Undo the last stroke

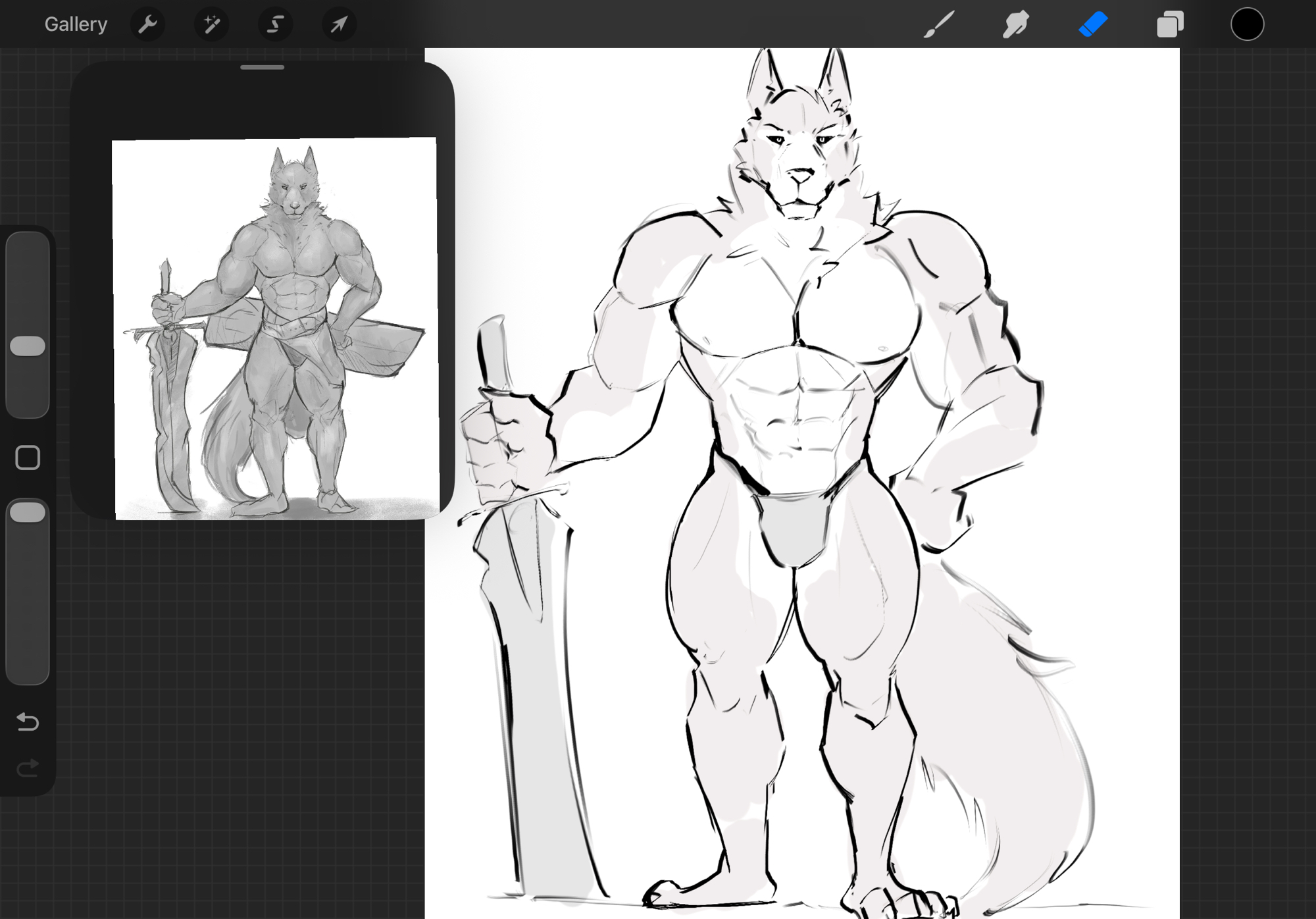[x=28, y=722]
